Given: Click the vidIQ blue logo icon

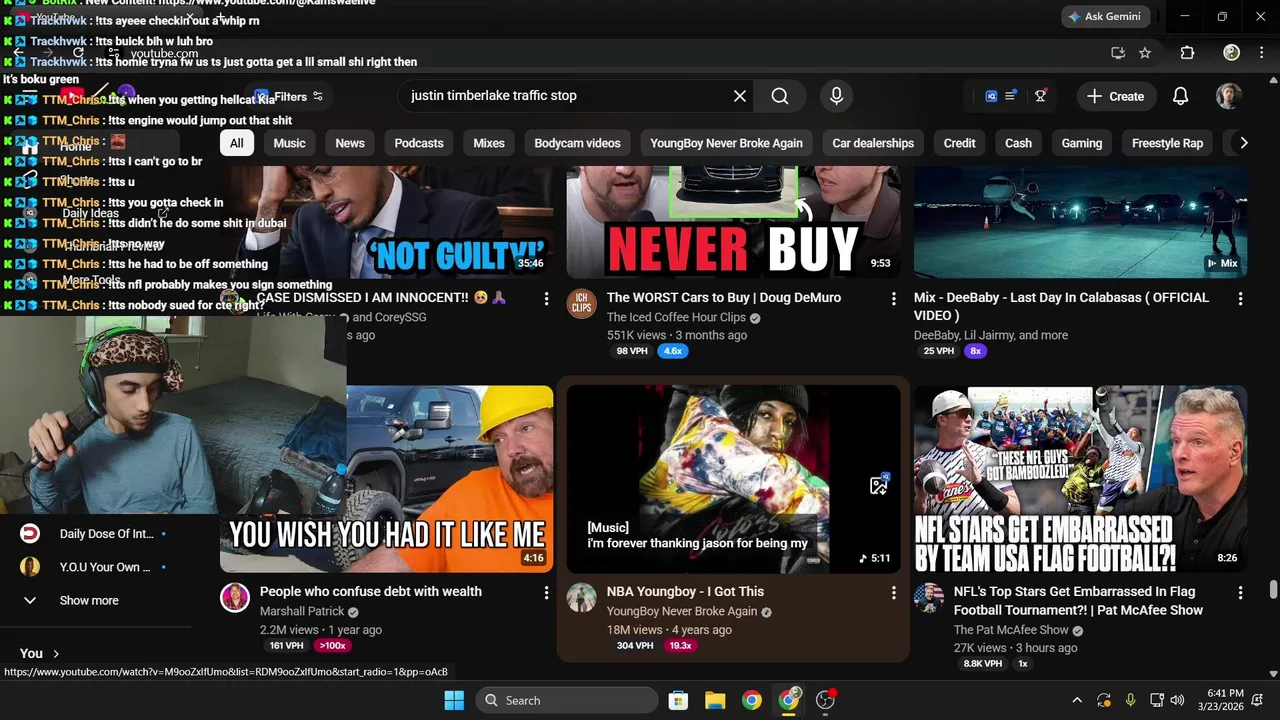Looking at the screenshot, I should click(x=991, y=96).
